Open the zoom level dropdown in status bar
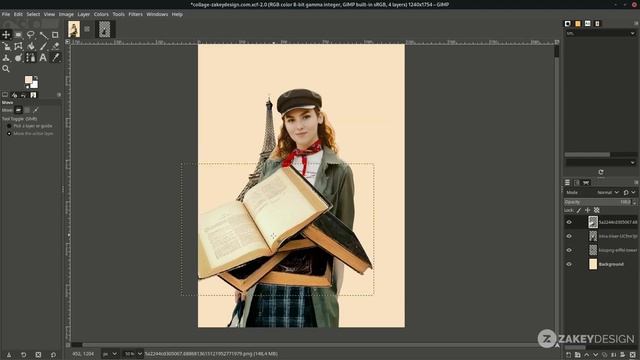The image size is (640, 360). coord(133,354)
